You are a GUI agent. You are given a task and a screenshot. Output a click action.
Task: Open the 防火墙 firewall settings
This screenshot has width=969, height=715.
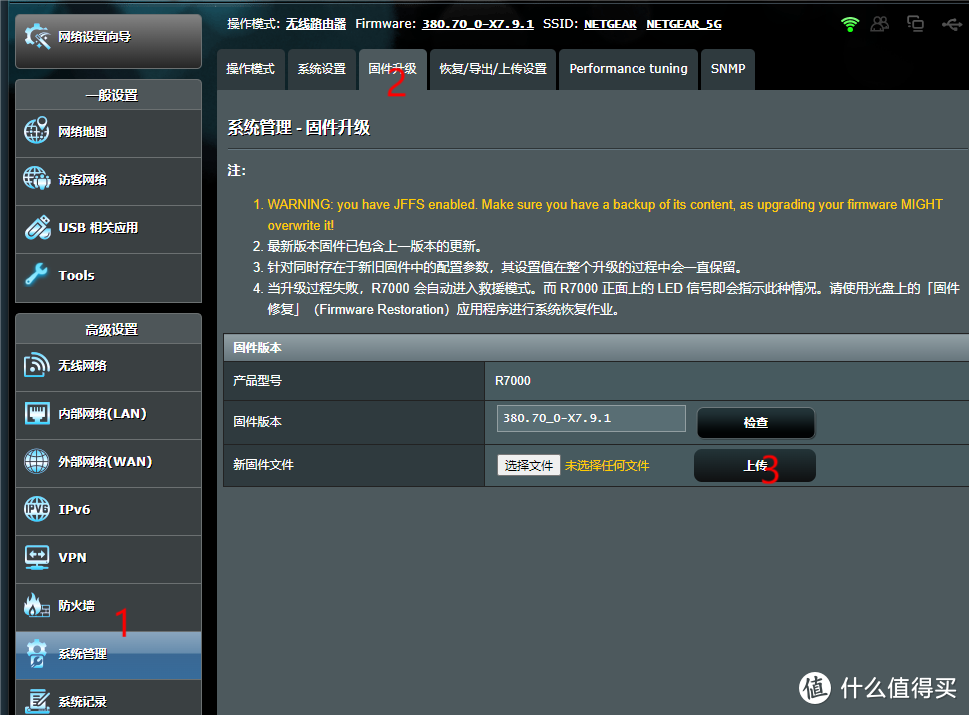(x=107, y=607)
